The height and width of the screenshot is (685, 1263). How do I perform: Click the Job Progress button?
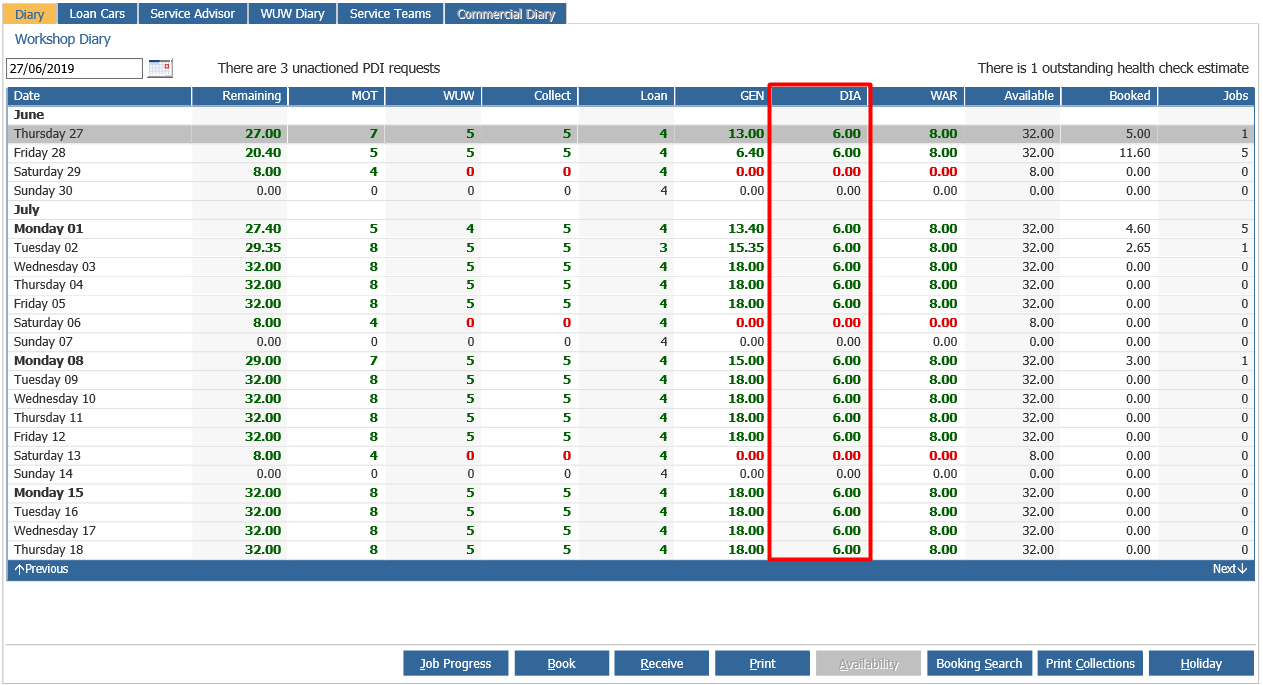click(455, 663)
